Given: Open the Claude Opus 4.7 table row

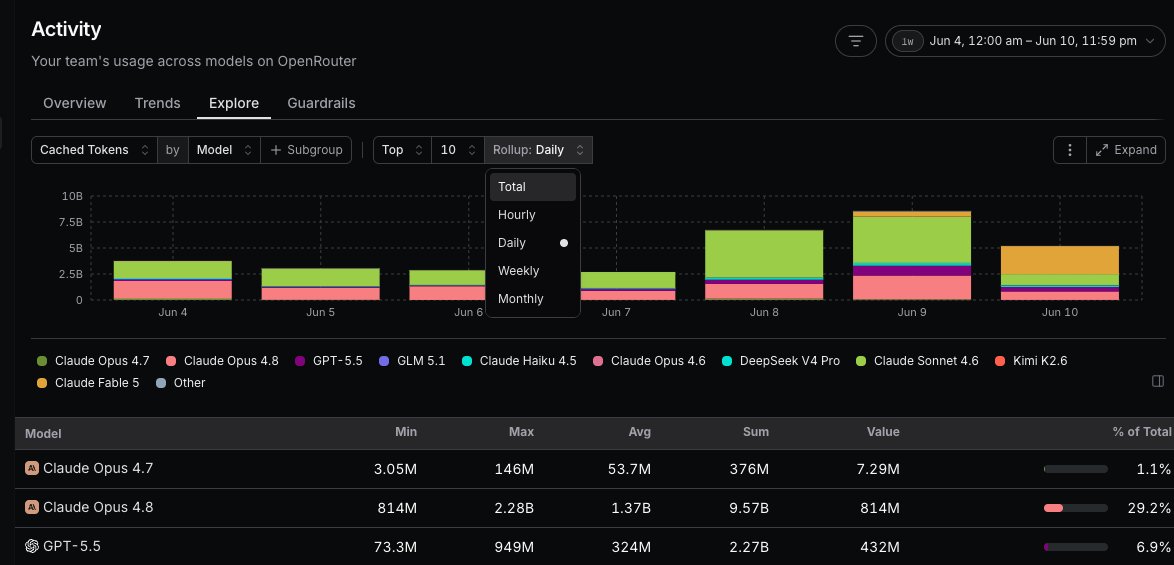Looking at the screenshot, I should (594, 469).
